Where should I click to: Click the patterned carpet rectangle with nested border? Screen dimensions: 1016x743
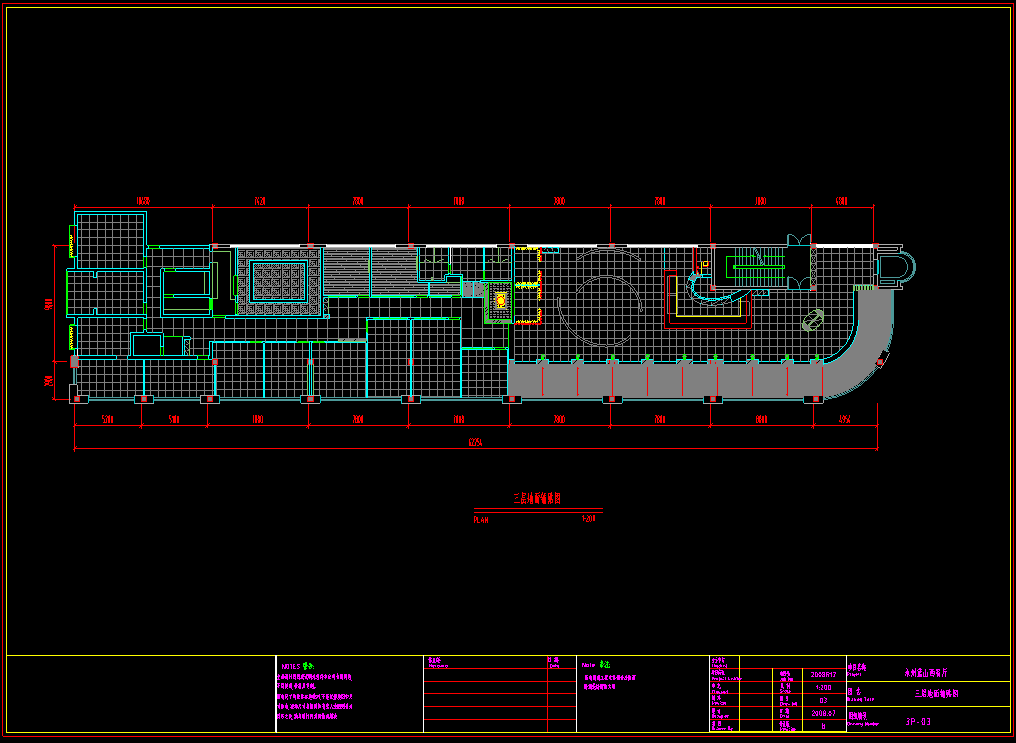278,275
